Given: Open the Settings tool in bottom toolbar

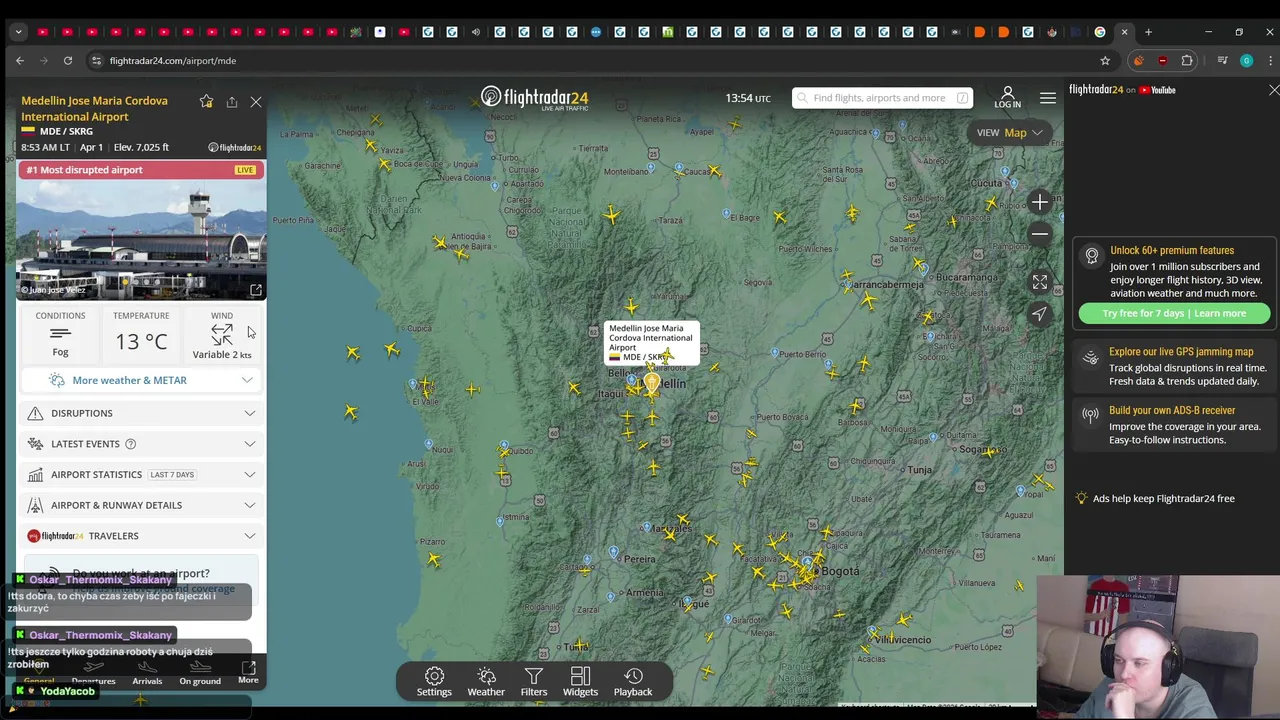Looking at the screenshot, I should [x=434, y=682].
